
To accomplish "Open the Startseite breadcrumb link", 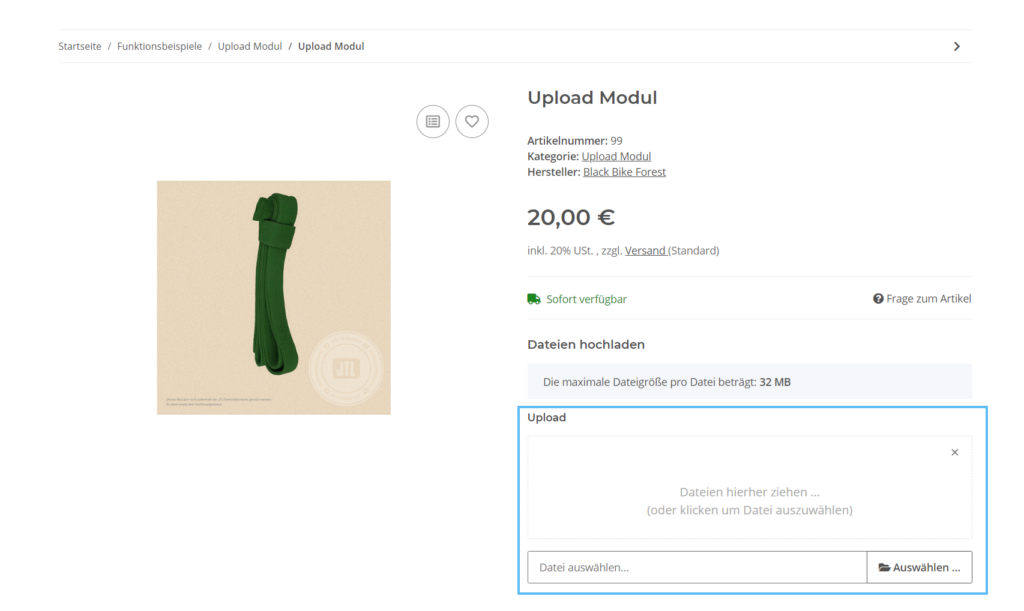I will (79, 46).
